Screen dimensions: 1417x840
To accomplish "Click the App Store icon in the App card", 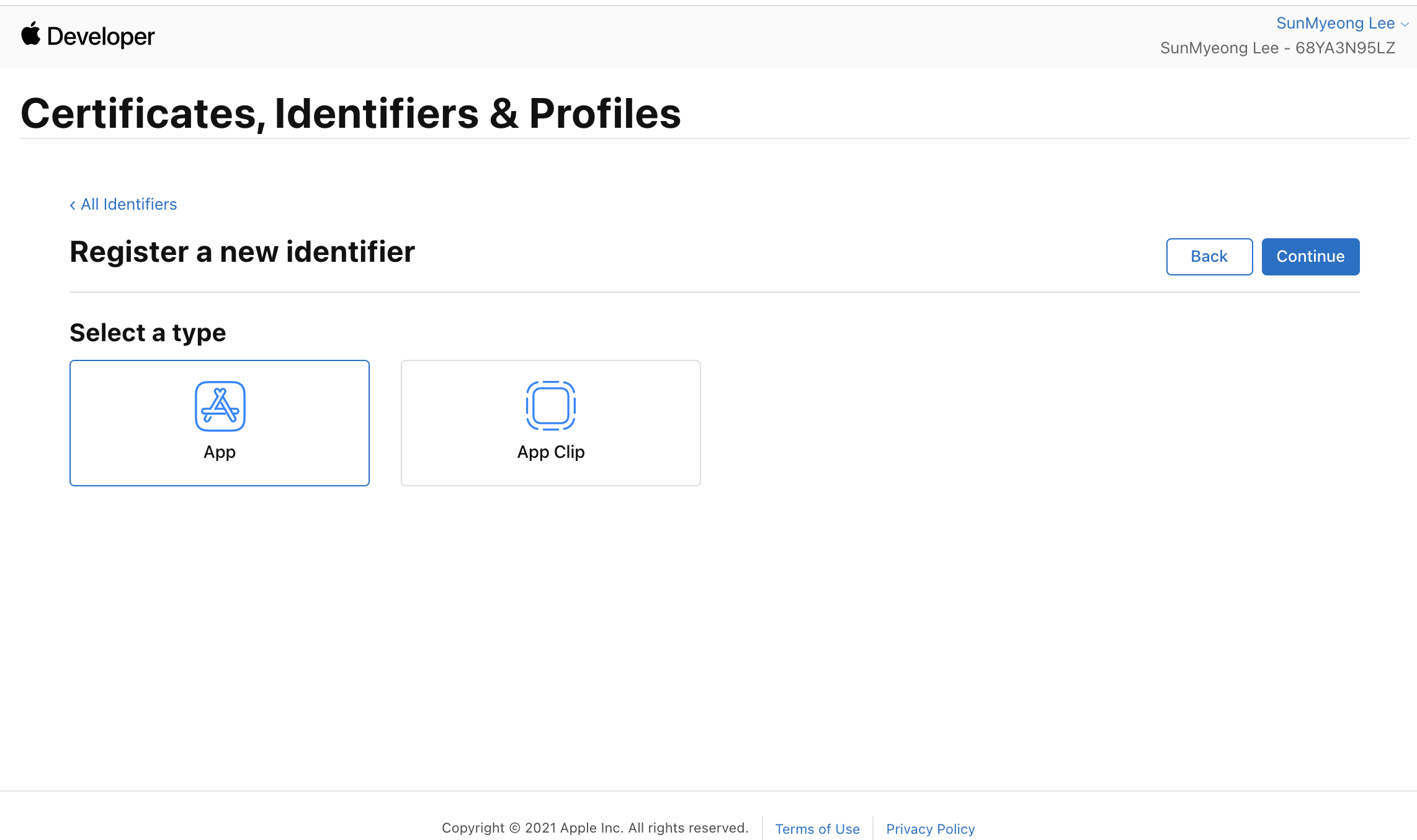I will 220,406.
